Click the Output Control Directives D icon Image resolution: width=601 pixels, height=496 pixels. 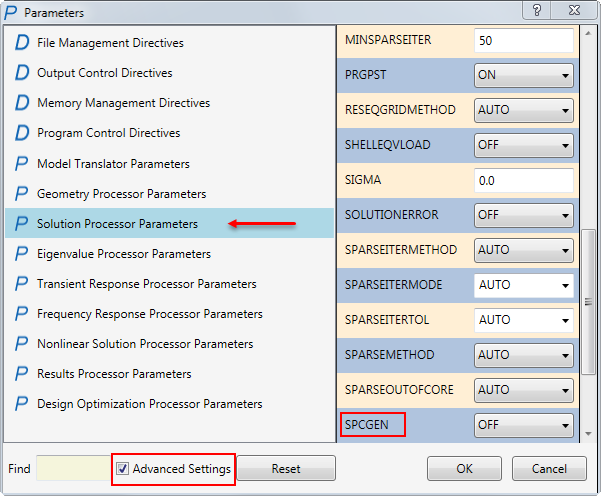coord(22,73)
